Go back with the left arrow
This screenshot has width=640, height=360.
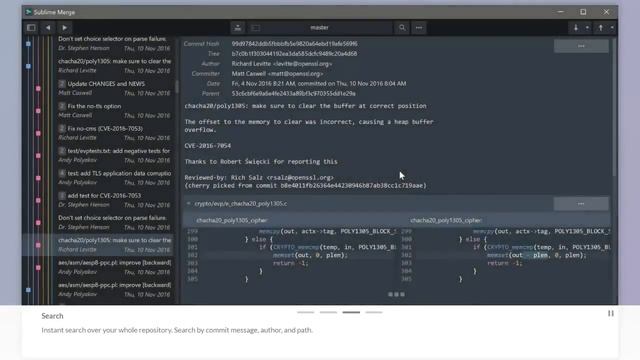pyautogui.click(x=48, y=28)
